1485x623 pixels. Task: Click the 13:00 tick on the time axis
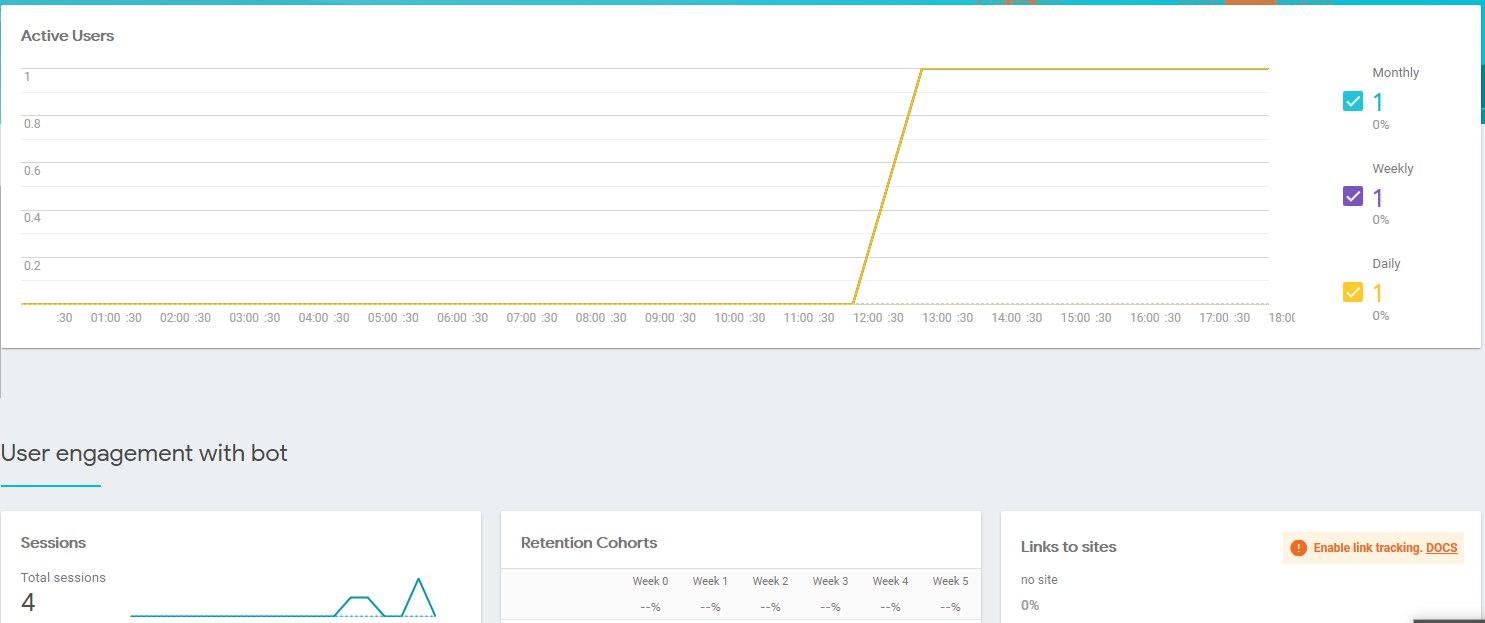point(936,318)
